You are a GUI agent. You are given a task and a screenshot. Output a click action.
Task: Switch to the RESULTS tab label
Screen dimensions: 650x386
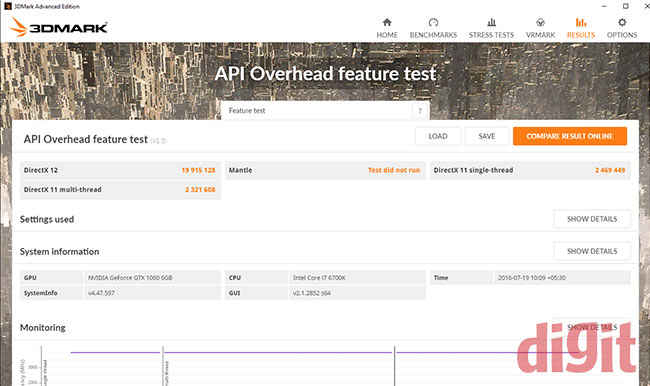tap(581, 35)
